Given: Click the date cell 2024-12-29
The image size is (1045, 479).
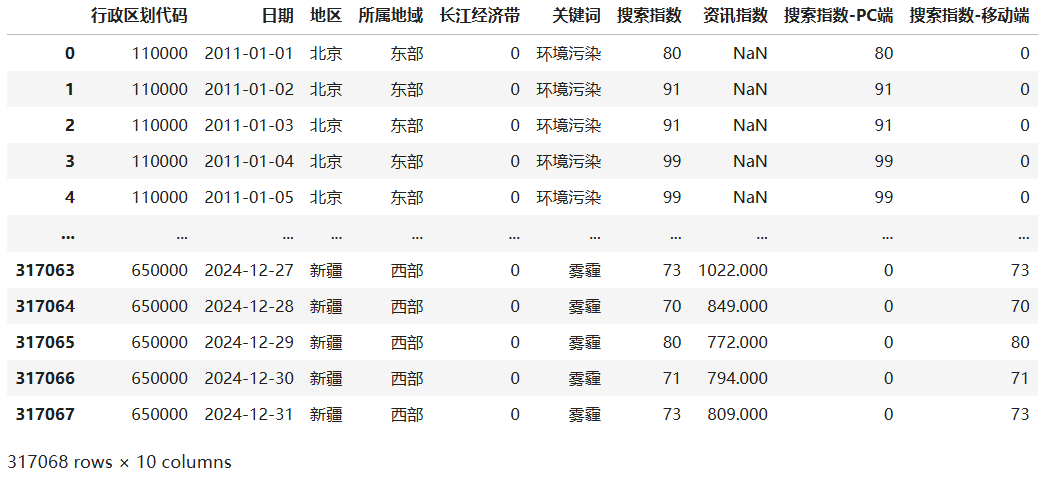Looking at the screenshot, I should coord(249,342).
